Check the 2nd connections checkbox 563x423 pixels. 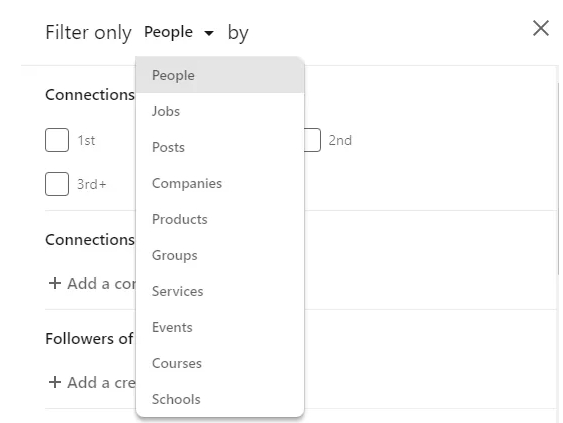[312, 140]
